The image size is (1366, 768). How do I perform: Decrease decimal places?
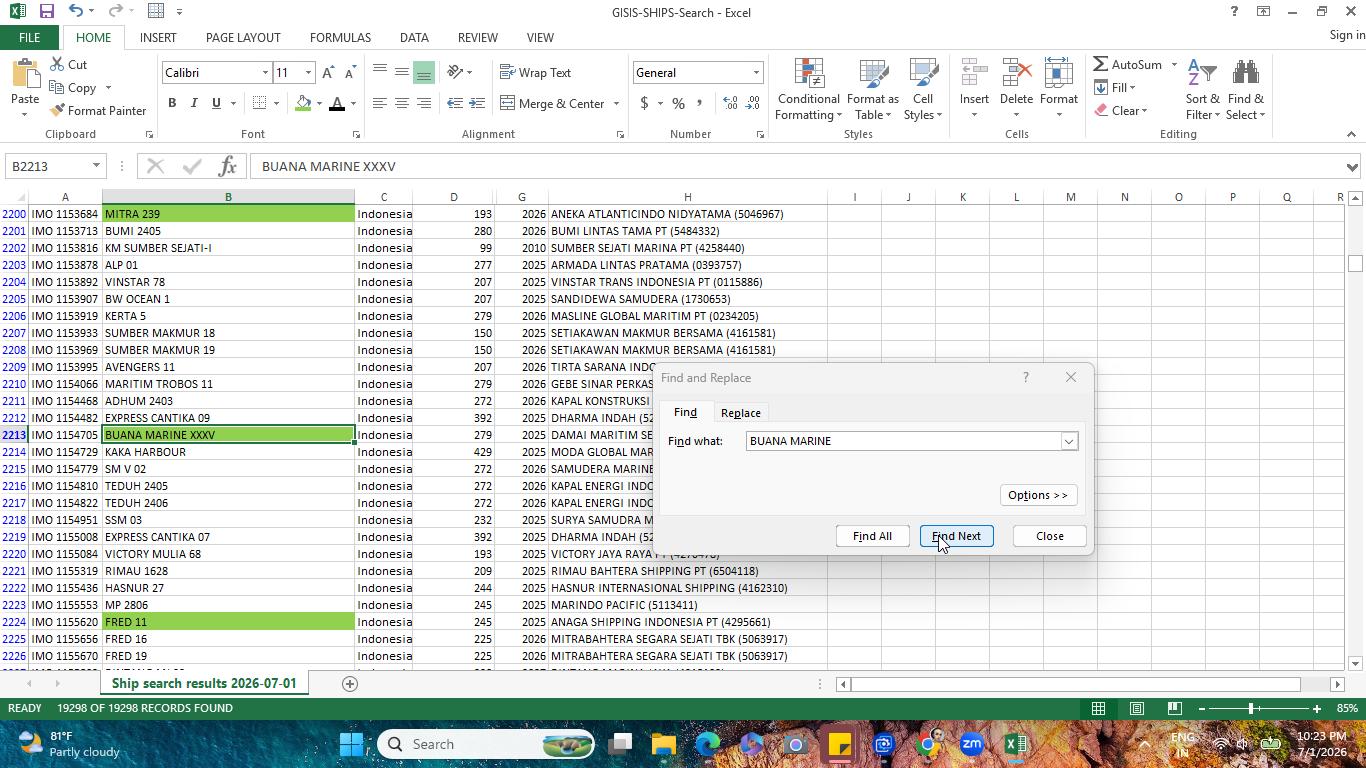751,104
